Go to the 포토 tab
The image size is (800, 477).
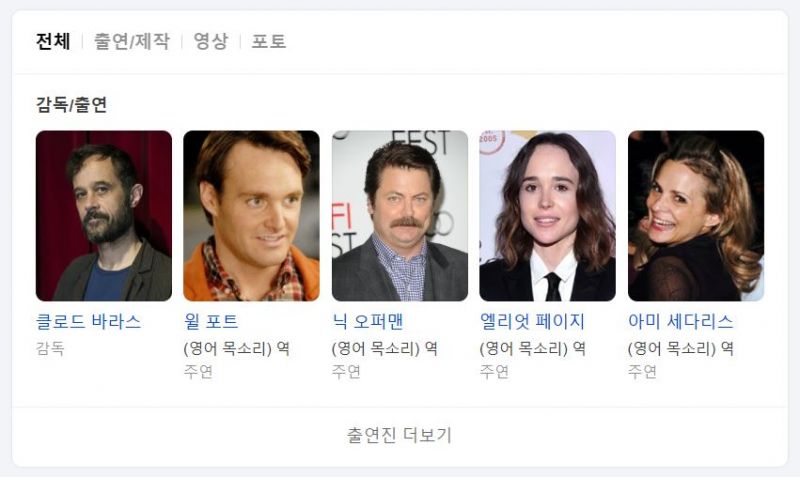(269, 41)
